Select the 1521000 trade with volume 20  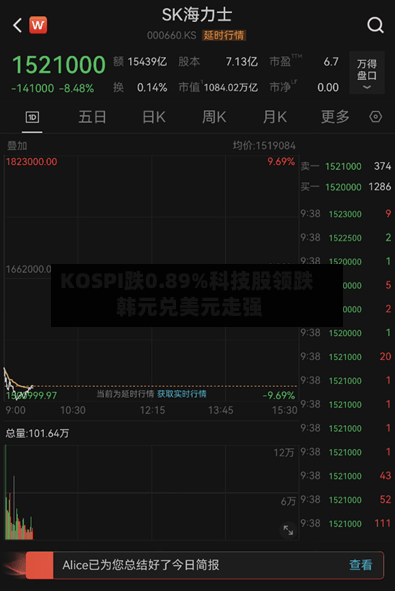[x=346, y=357]
